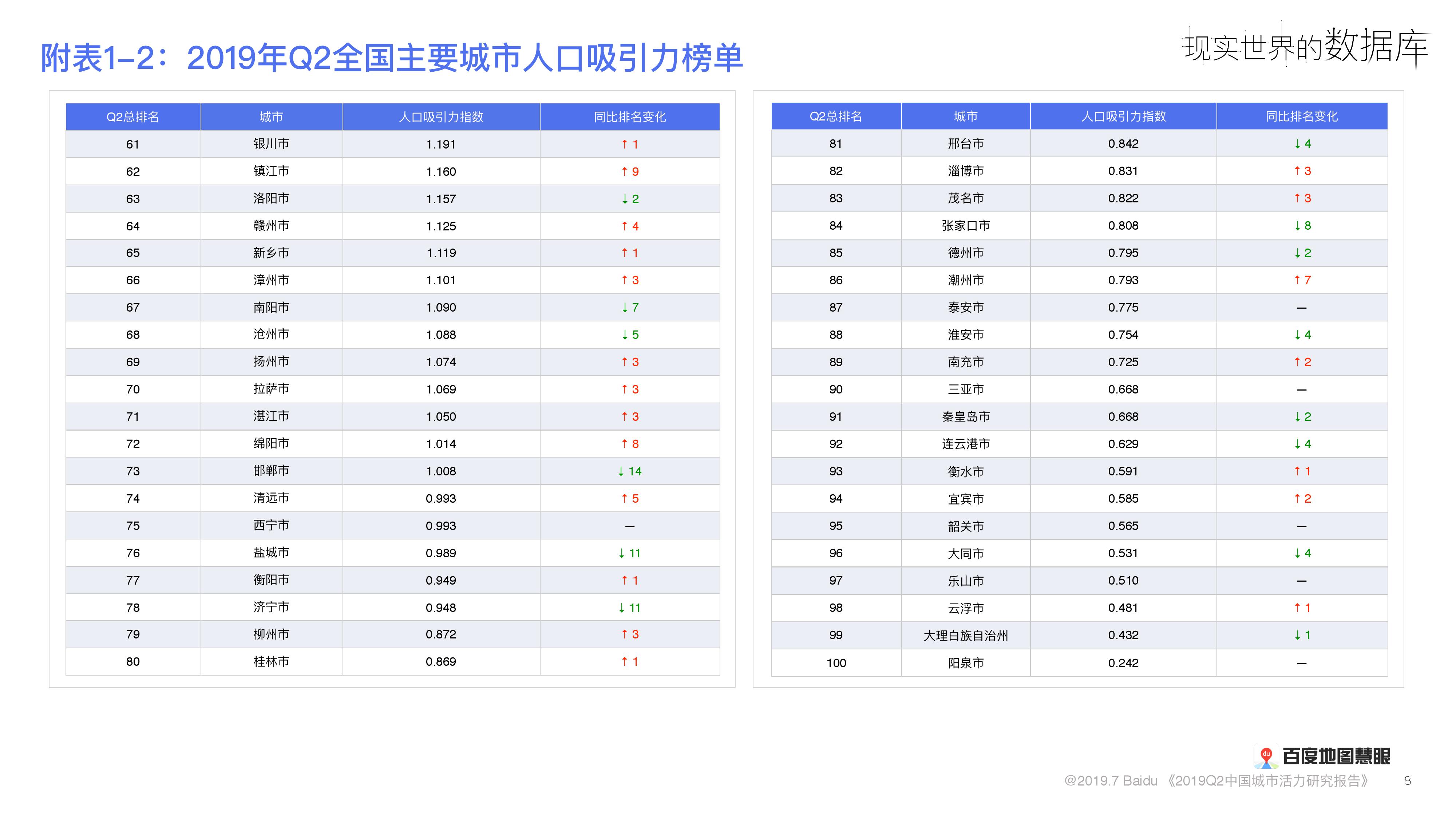
Task: Click rank change ↓ 14 for 邯郸市
Action: point(630,471)
